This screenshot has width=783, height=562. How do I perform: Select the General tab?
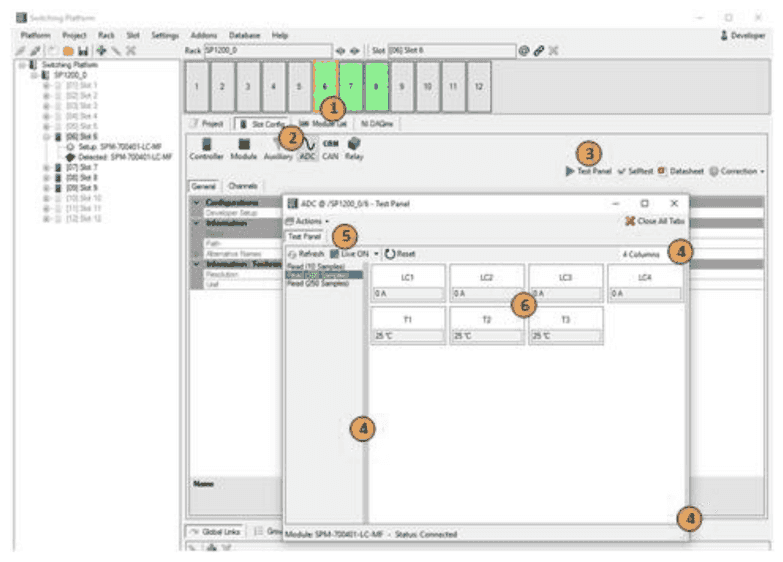[204, 186]
